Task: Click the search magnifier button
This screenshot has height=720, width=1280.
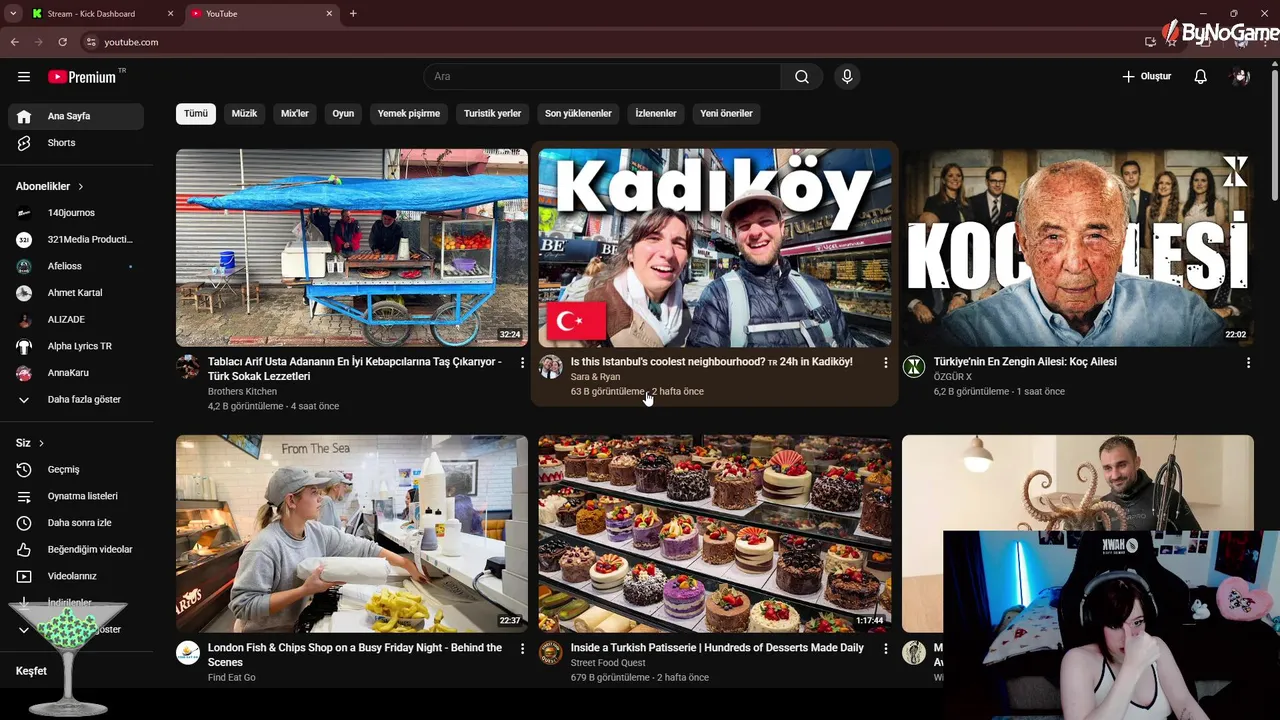Action: tap(802, 77)
